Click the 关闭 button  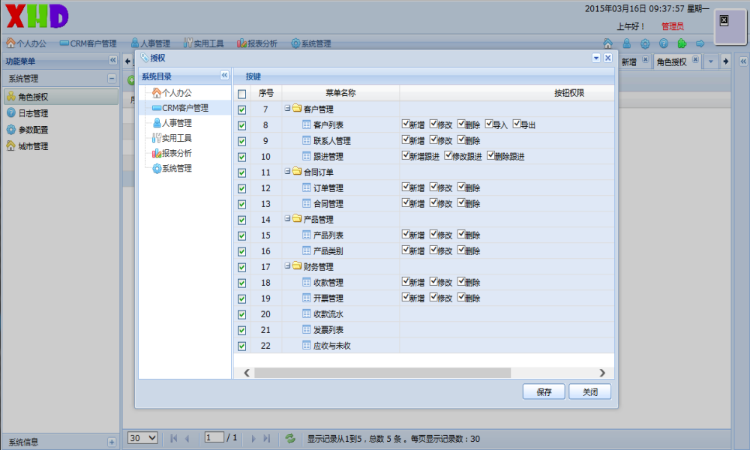click(590, 392)
